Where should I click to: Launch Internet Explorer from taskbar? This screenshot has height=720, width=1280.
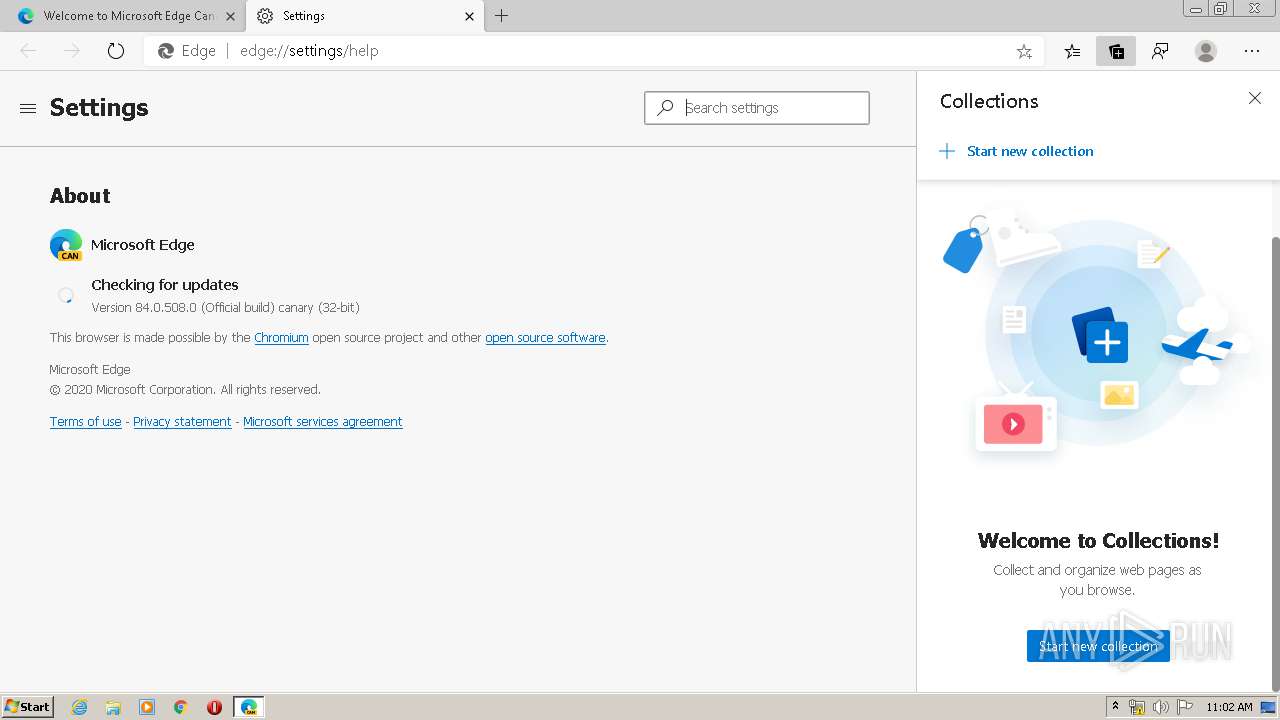coord(79,707)
